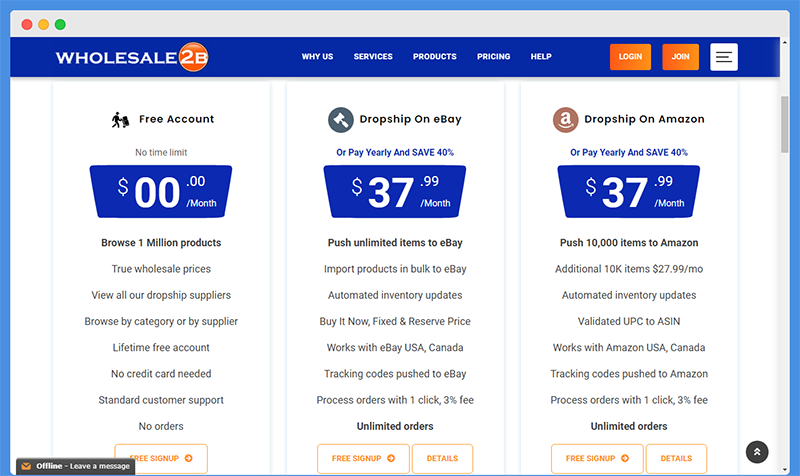Click FREE SIGNUP under Dropship On eBay

pyautogui.click(x=363, y=458)
